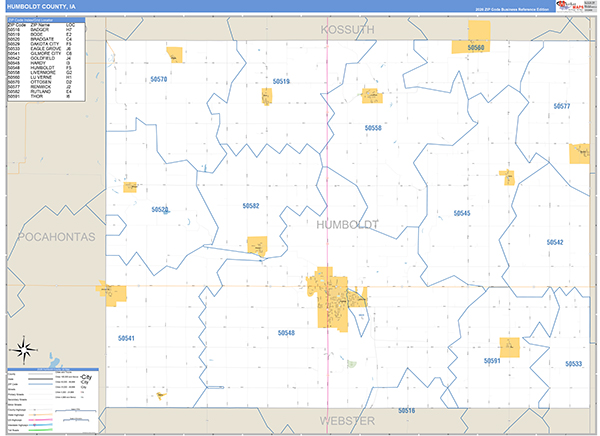This screenshot has height=436, width=600.
Task: Click the WEBSTER county label
Action: [x=347, y=421]
